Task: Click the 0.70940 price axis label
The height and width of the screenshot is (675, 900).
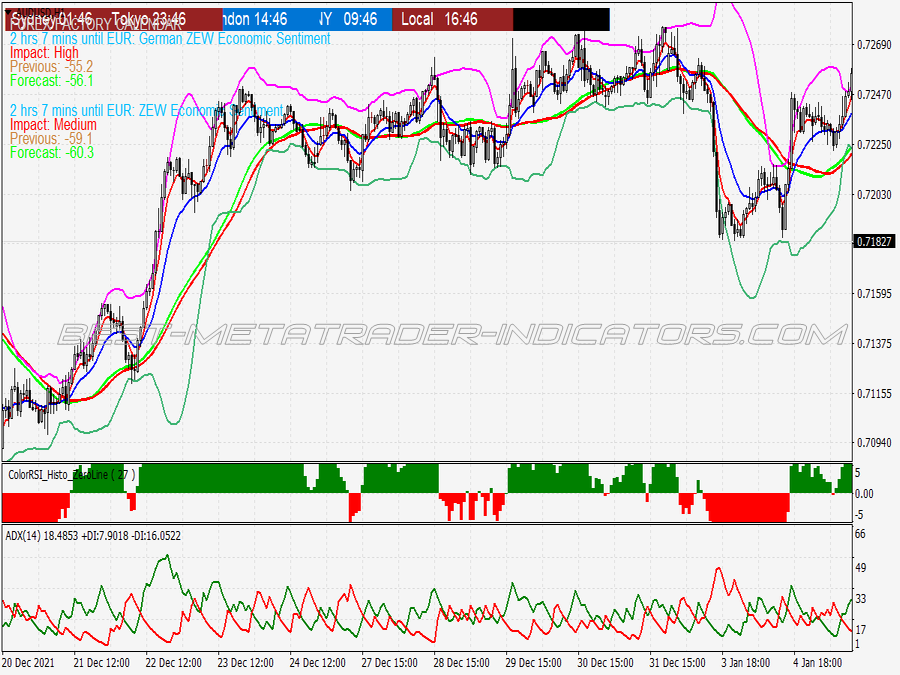Action: pos(874,443)
